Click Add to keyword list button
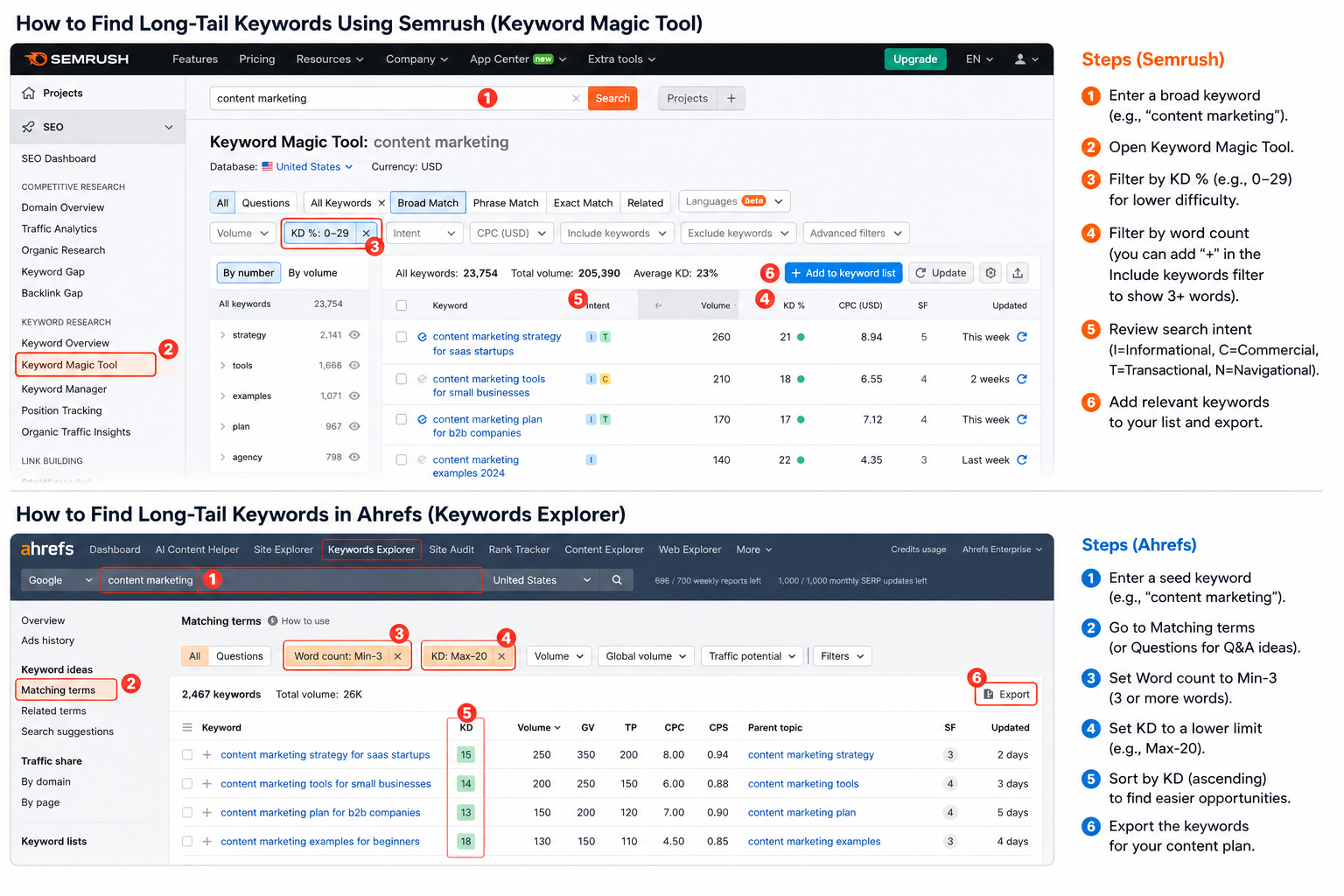The image size is (1344, 896). (x=843, y=273)
